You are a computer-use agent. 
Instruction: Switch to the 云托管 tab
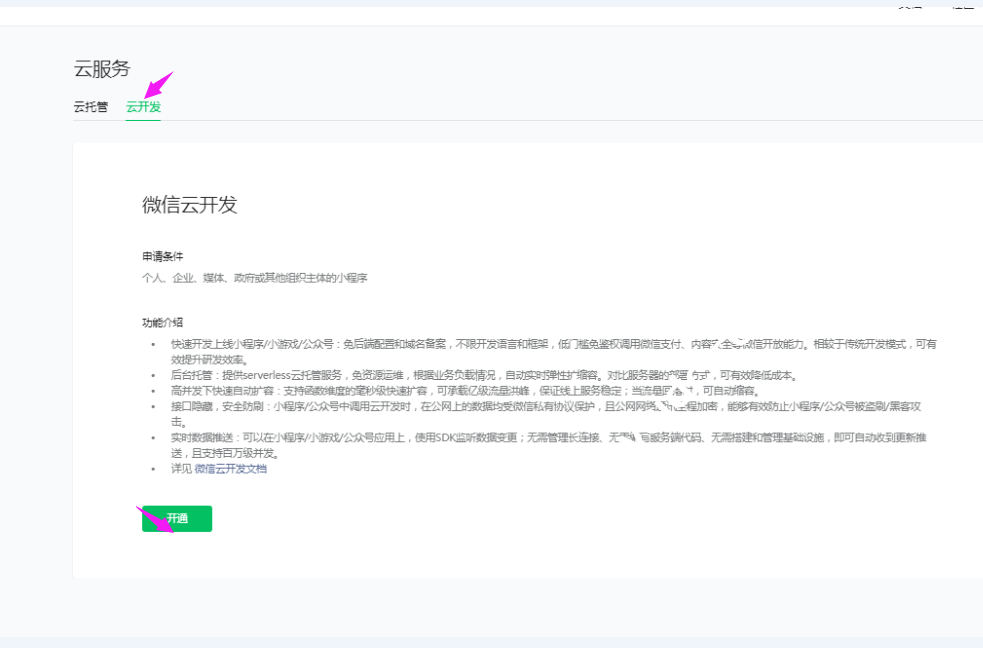point(91,107)
